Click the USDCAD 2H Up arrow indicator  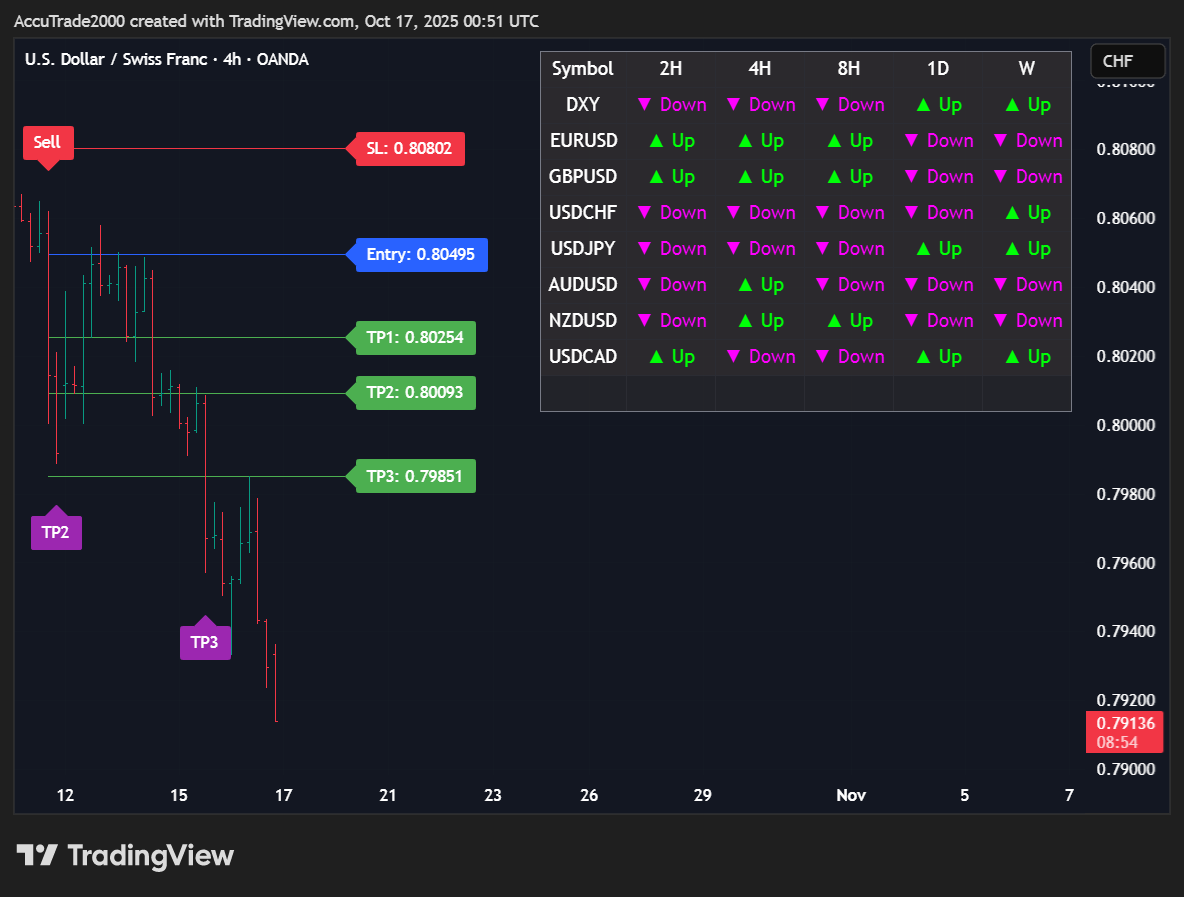coord(672,357)
